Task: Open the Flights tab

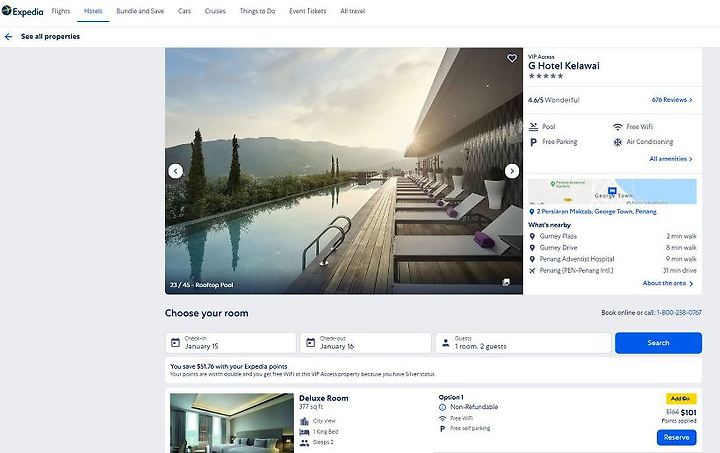Action: [61, 11]
